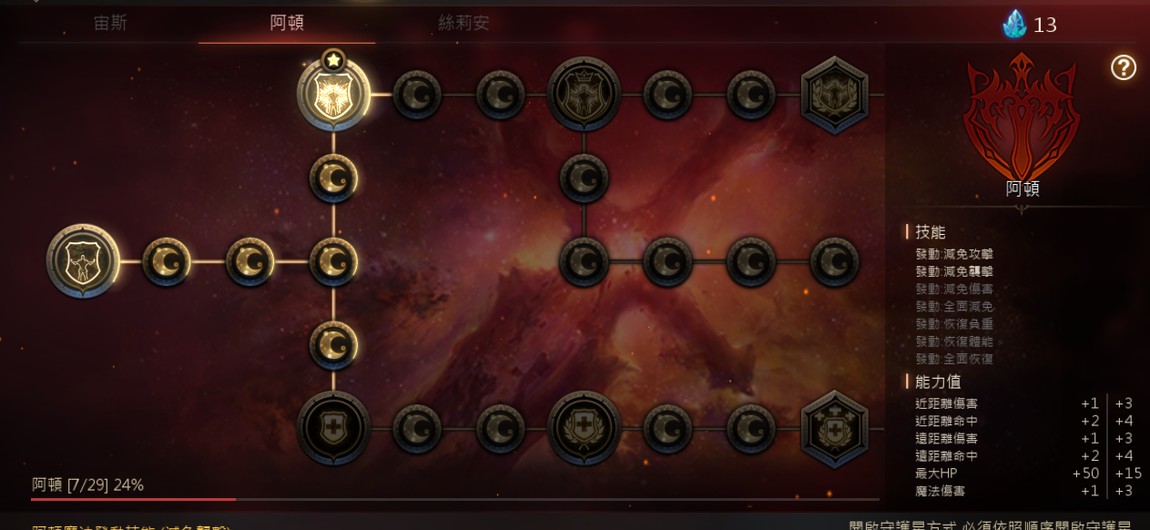
Task: Click the top-right hexagon shield node
Action: [835, 95]
